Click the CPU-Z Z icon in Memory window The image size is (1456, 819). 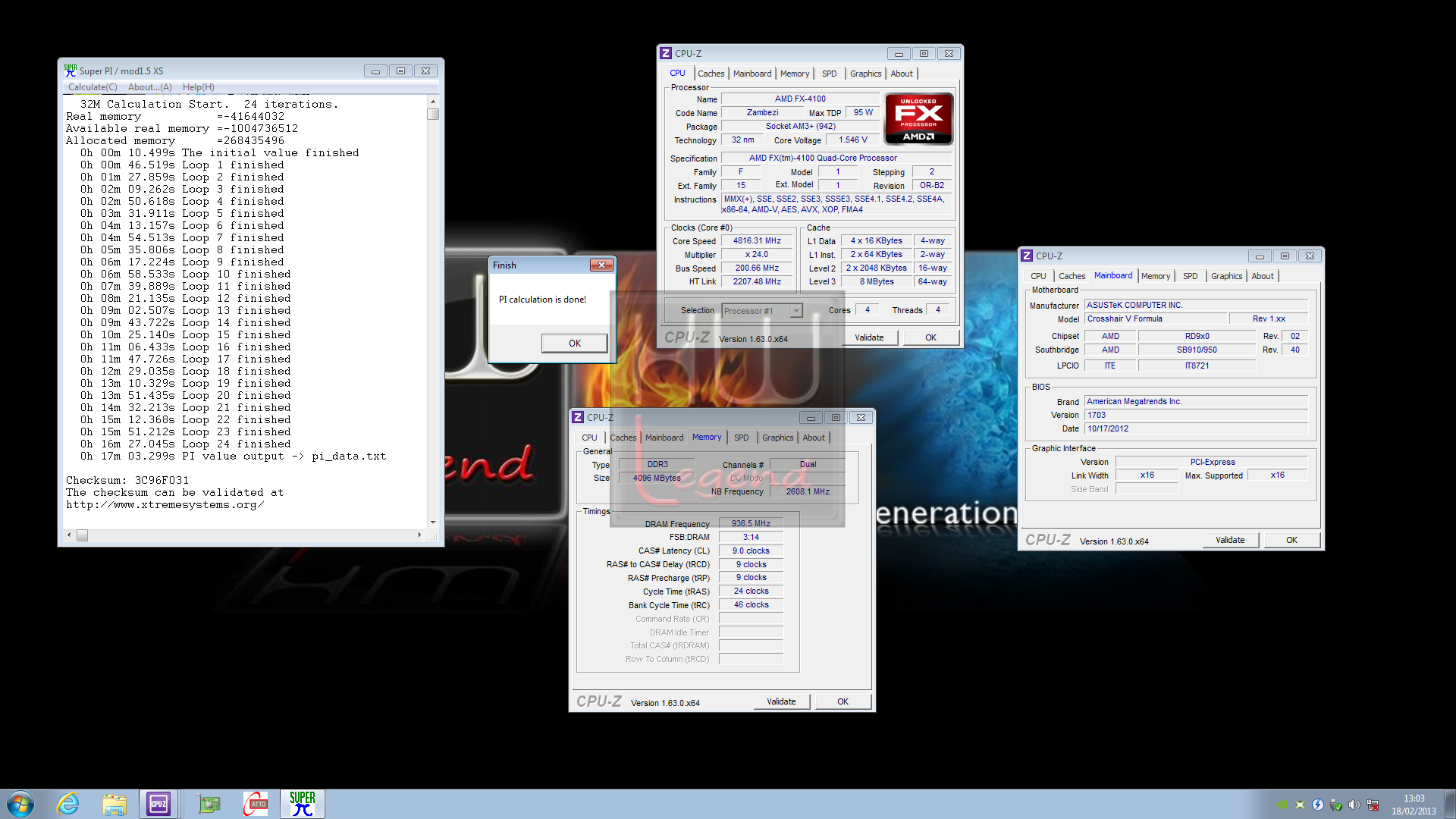tap(578, 417)
